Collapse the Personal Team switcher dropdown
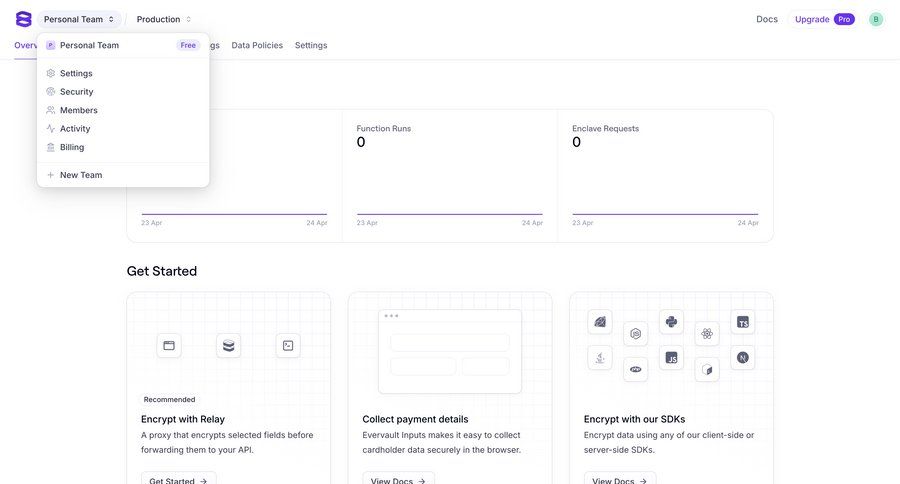Screen dimensions: 900x484 (79, 19)
